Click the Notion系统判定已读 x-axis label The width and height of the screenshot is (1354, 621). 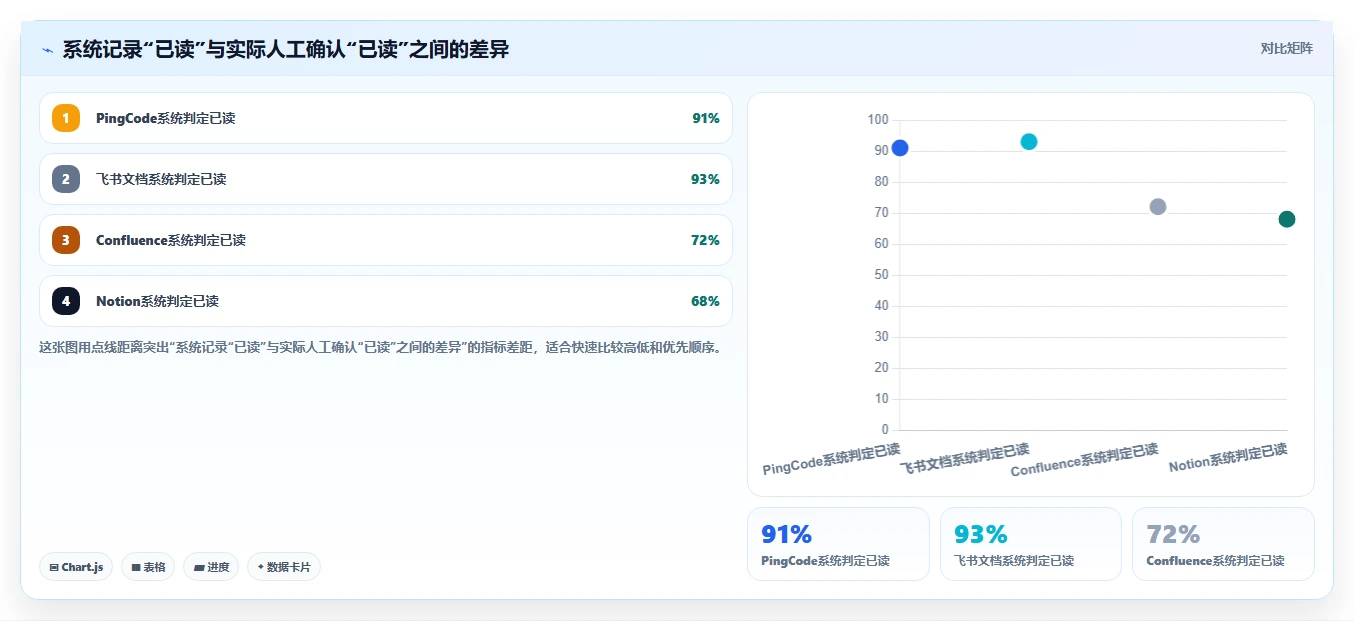1228,457
